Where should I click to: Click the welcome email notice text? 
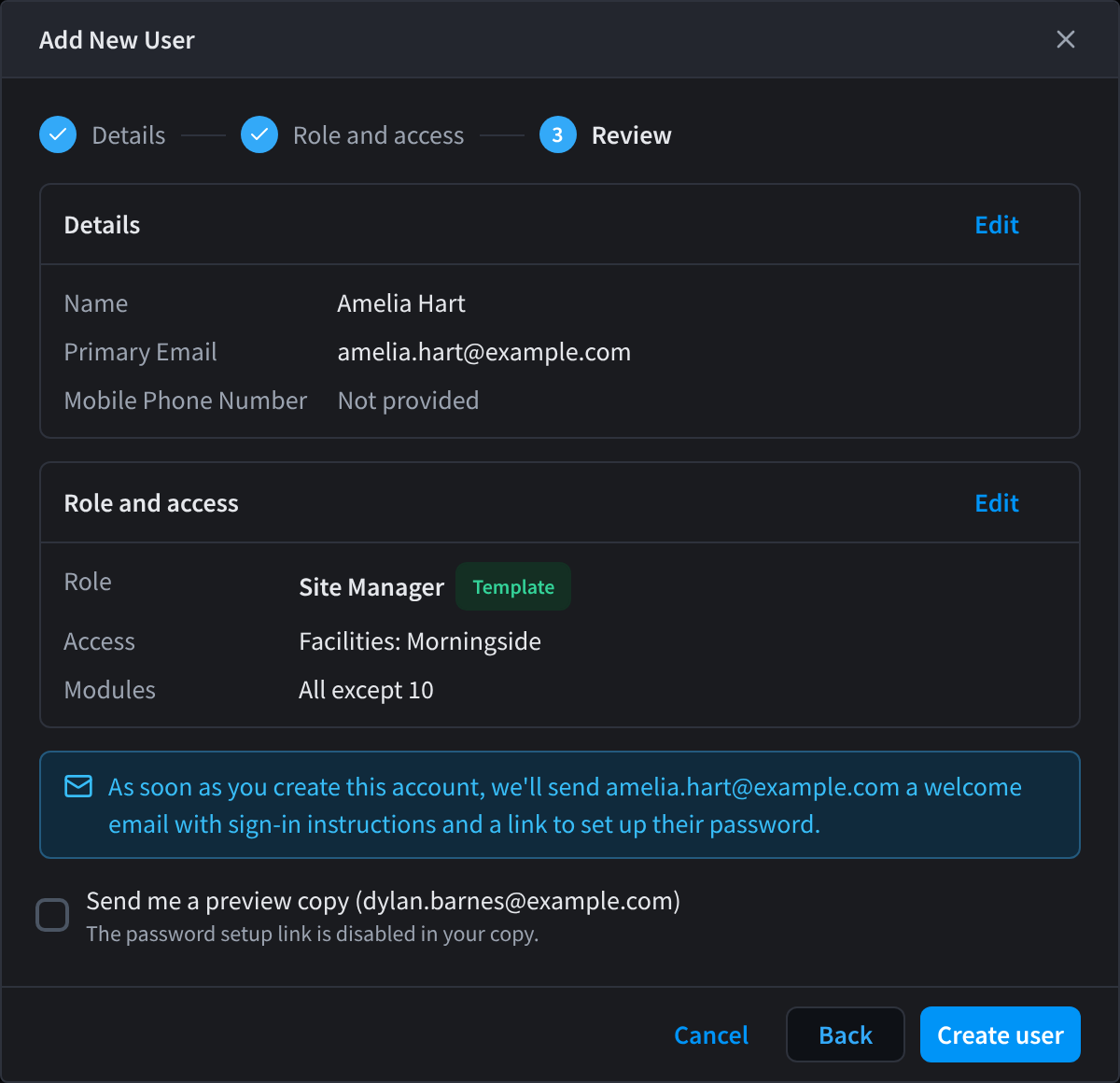[x=565, y=806]
